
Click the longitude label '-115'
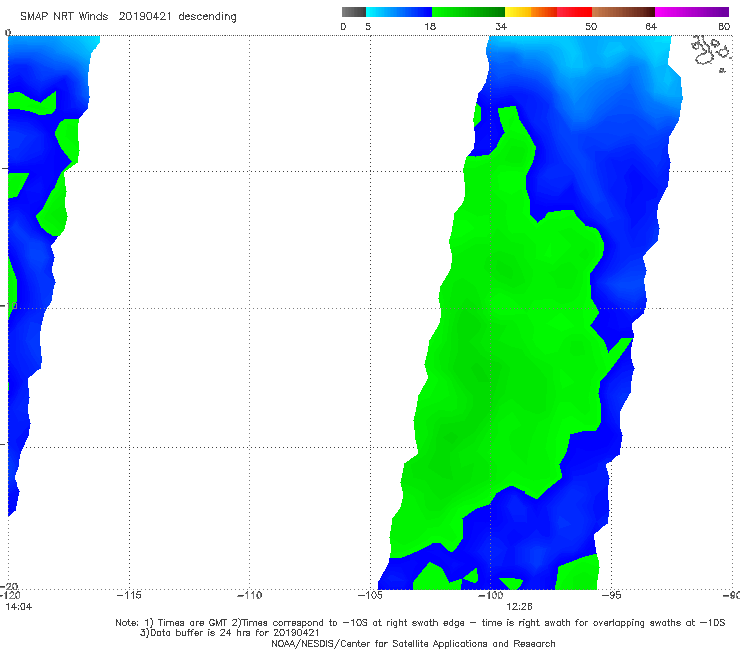(129, 595)
